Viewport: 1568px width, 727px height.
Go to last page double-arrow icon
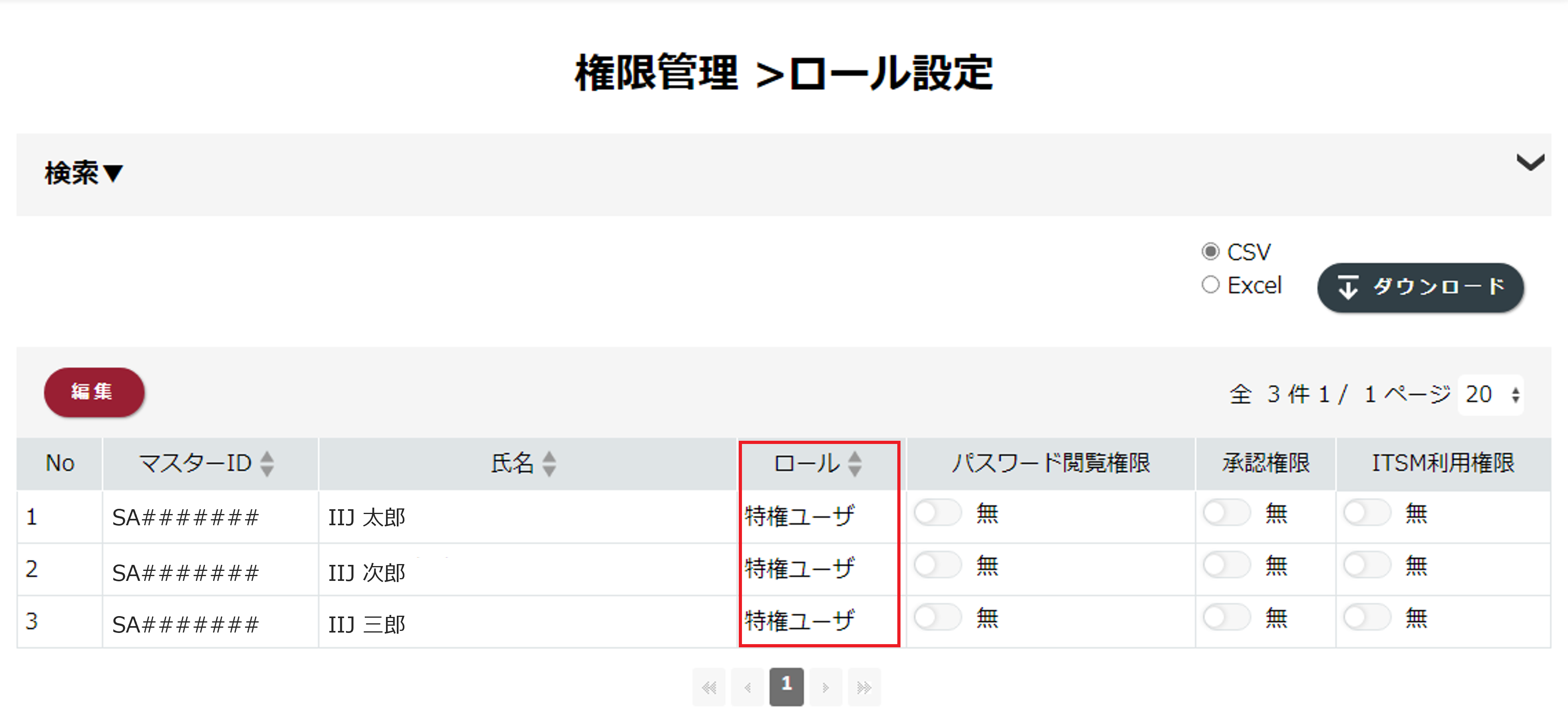point(864,687)
